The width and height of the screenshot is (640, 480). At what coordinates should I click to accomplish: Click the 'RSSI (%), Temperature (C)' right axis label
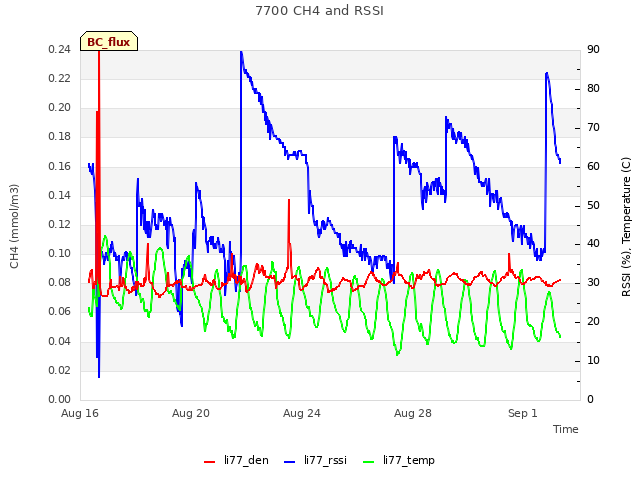[x=626, y=227]
